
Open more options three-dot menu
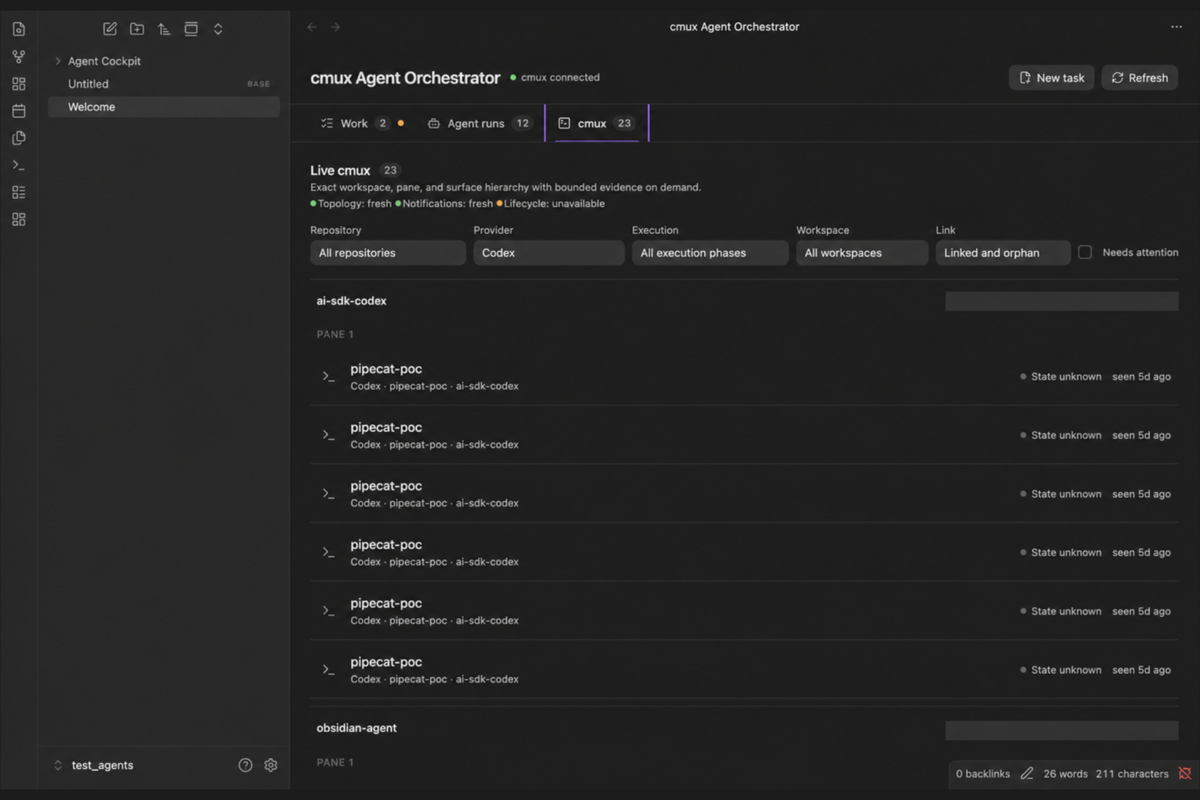tap(1176, 27)
